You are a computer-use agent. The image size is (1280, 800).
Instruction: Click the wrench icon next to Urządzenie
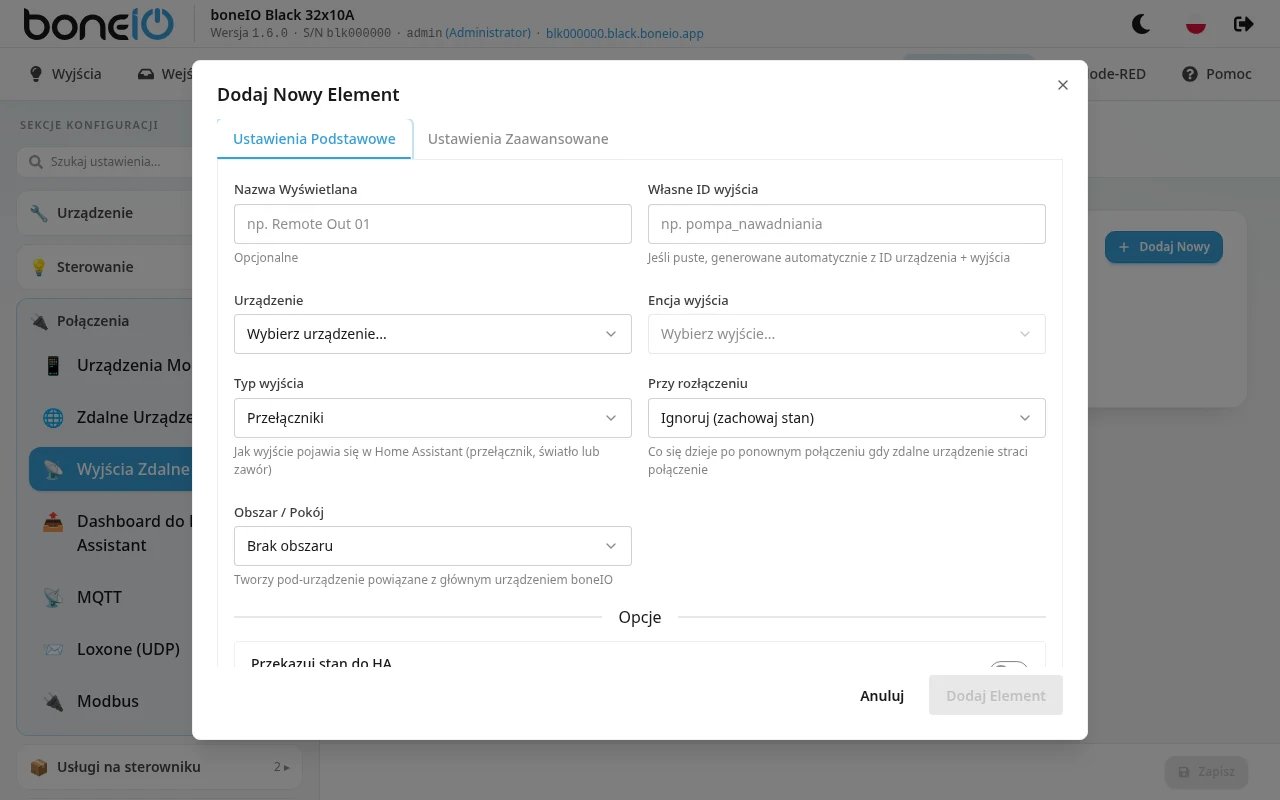click(x=39, y=213)
